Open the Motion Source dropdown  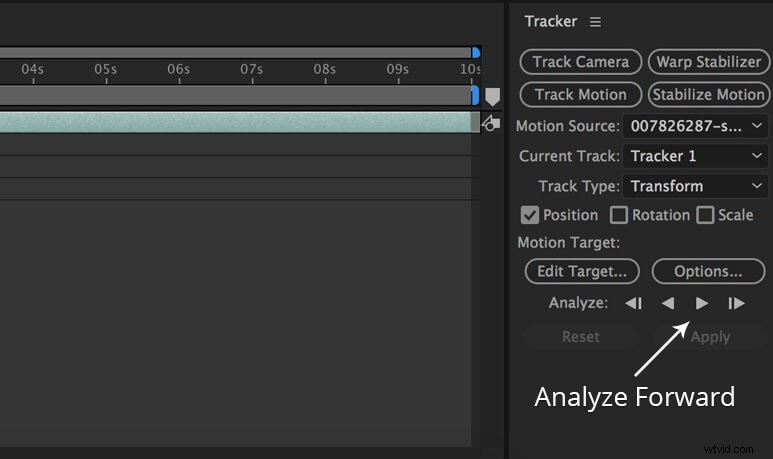coord(695,126)
